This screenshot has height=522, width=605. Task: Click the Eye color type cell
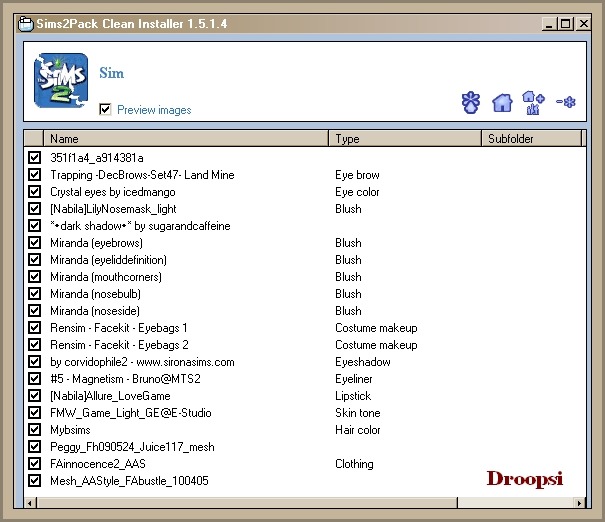357,192
